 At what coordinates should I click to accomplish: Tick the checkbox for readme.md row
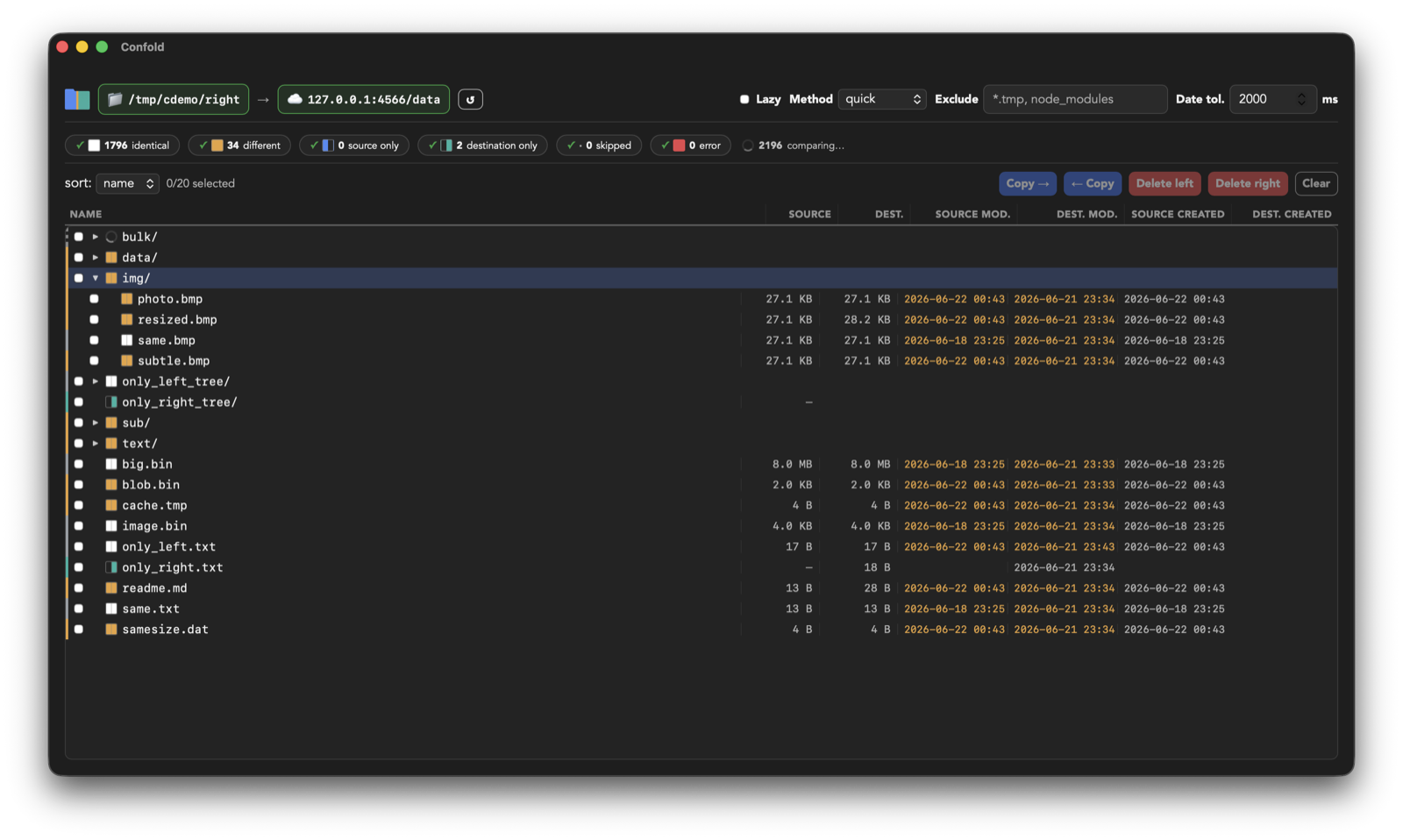79,588
